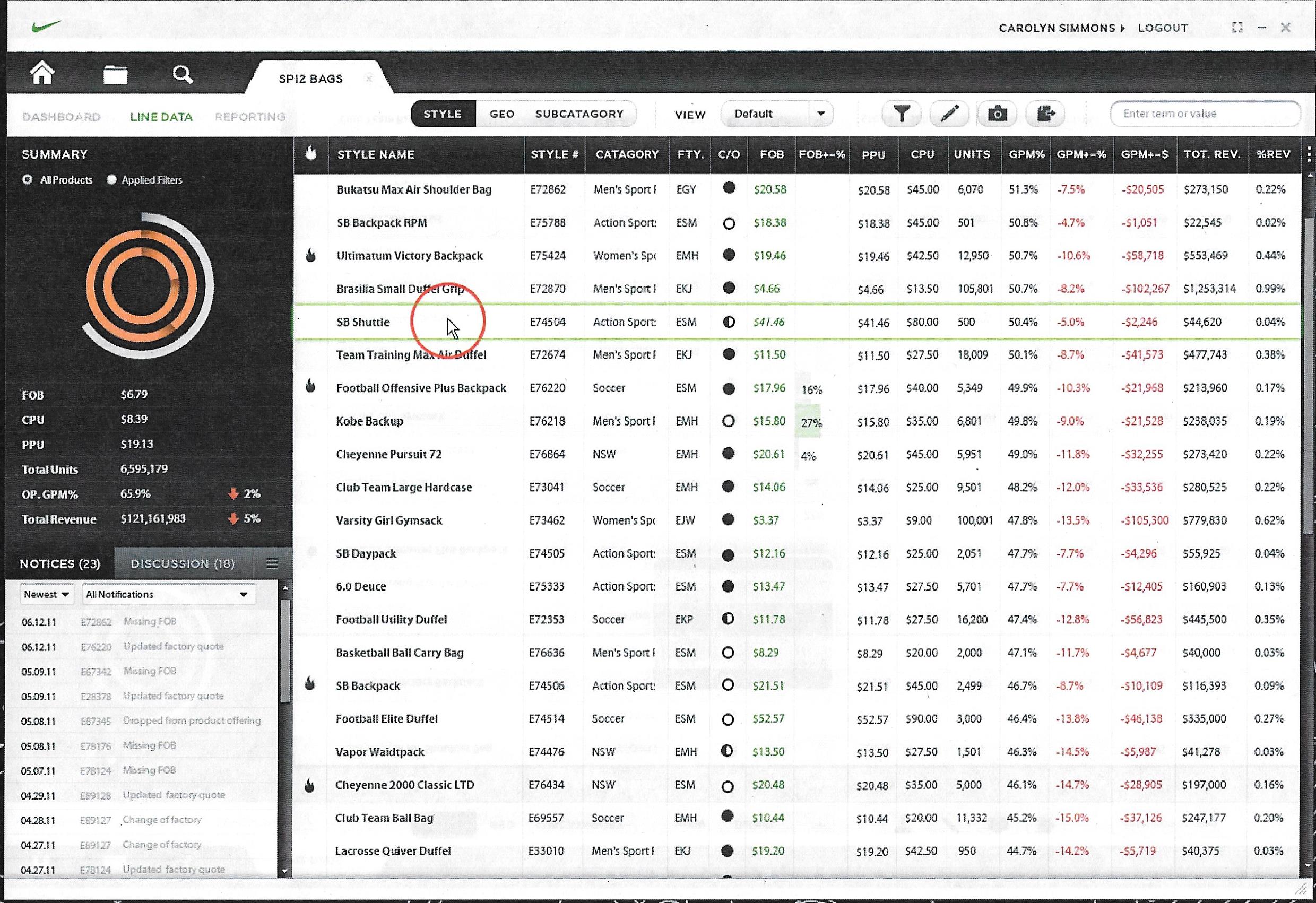This screenshot has width=1316, height=903.
Task: Open the Reporting tab
Action: pyautogui.click(x=250, y=117)
